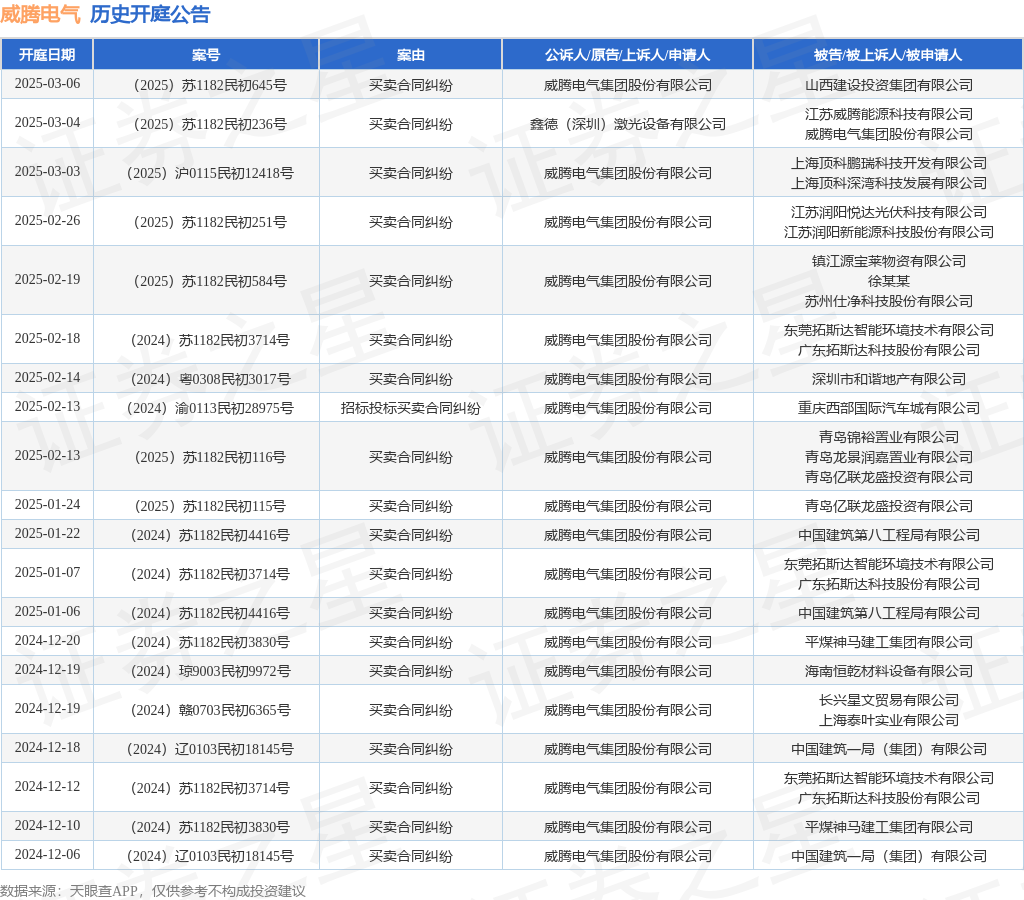Click 青岛锦裕置业有限公司
1024x900 pixels.
(889, 437)
